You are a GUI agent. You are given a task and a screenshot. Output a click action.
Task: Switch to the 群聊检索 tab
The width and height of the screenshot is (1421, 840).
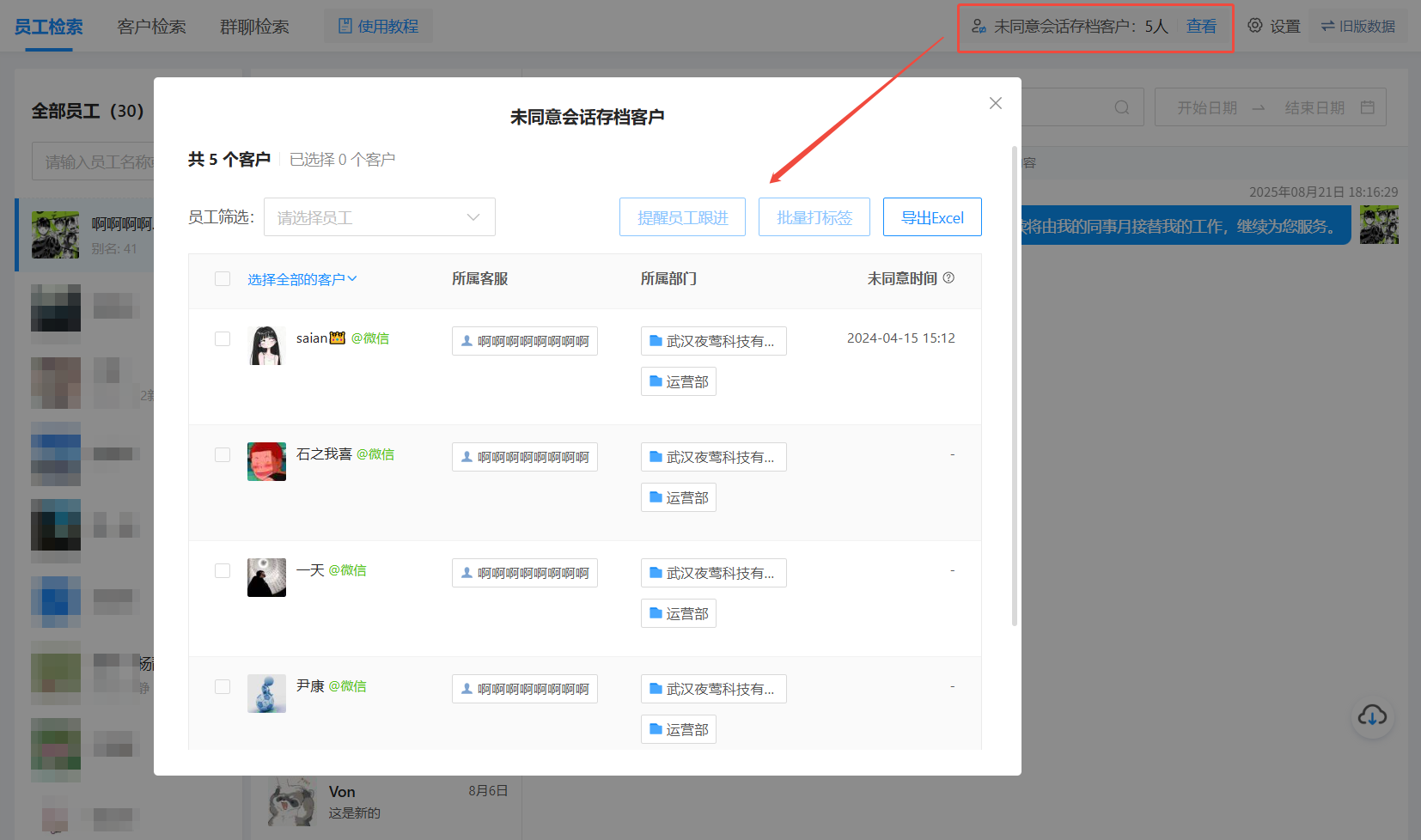click(x=254, y=27)
